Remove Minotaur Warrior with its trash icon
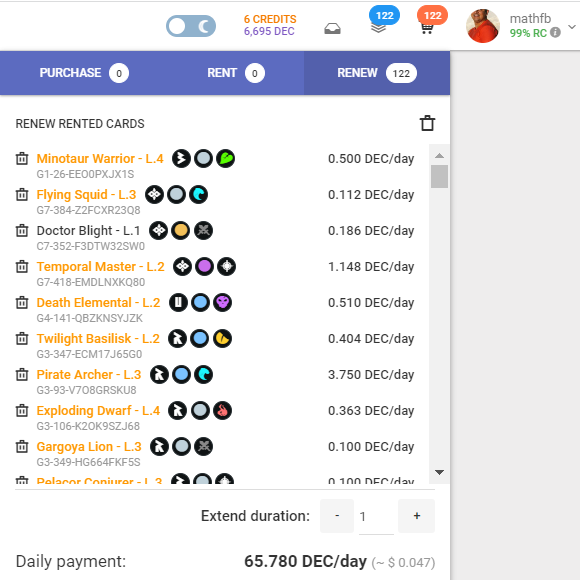 [22, 158]
